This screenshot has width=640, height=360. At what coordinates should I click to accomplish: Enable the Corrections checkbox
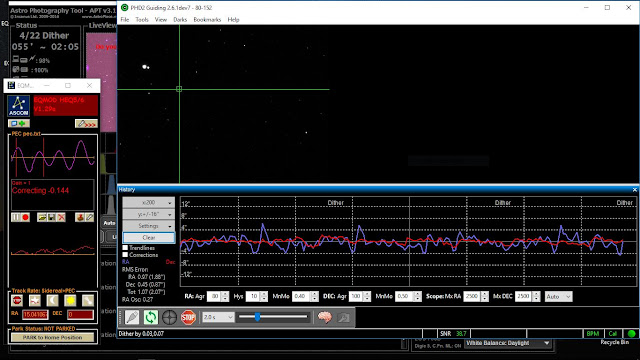(125, 255)
